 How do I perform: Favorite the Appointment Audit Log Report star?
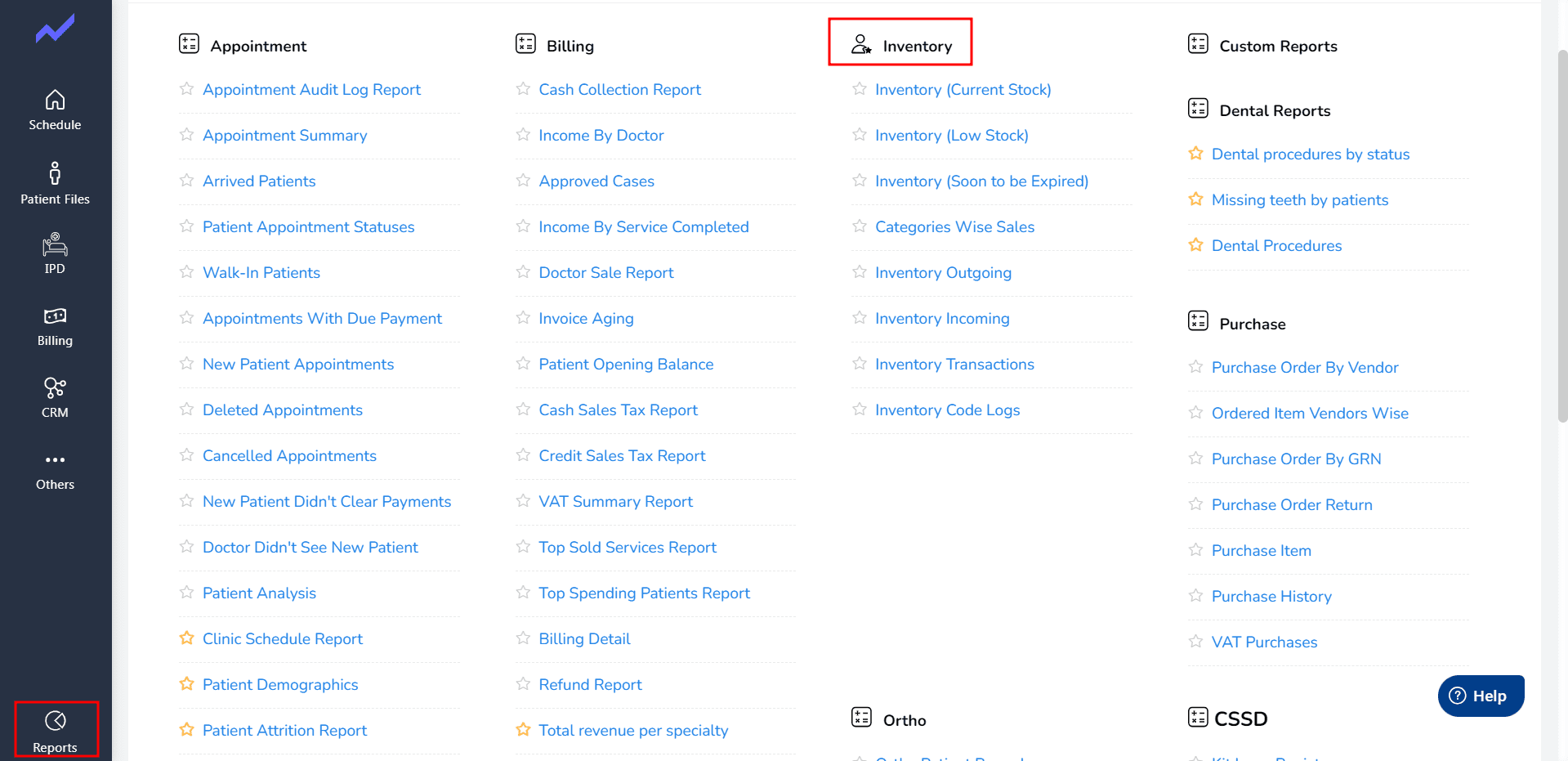[x=186, y=88]
